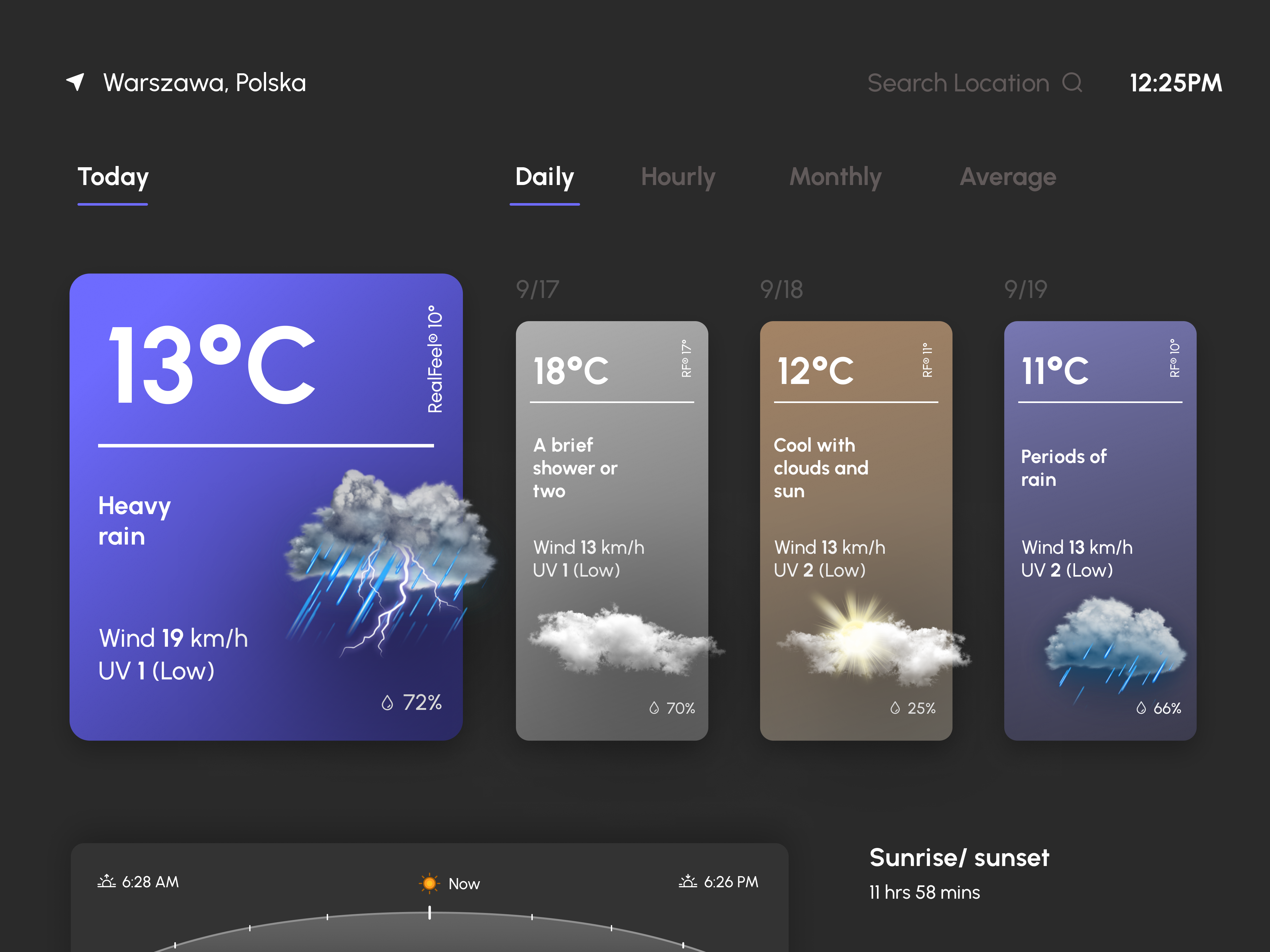Select the Daily tab

pos(544,177)
